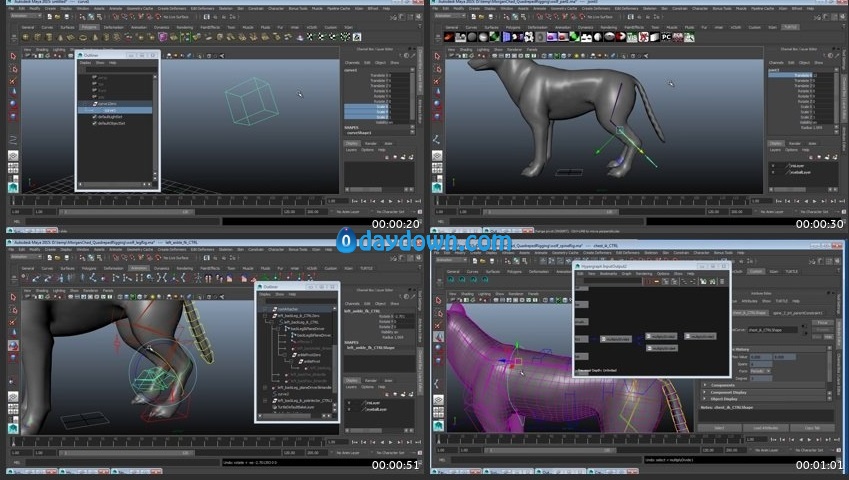Open Display menu in top-left Outliner window
This screenshot has width=849, height=480.
85,63
